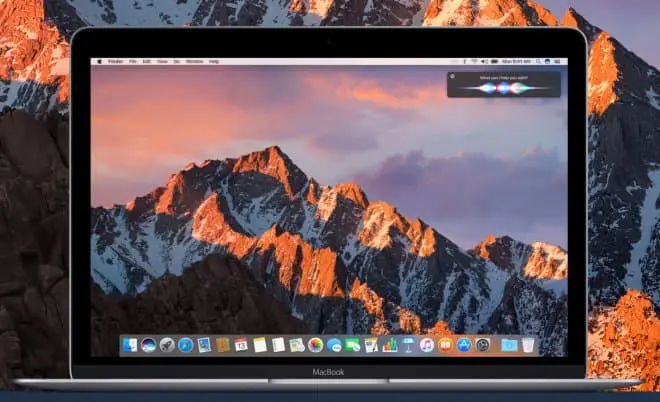Screen dimensions: 660x402
Task: Open the Window menu
Action: coord(194,61)
